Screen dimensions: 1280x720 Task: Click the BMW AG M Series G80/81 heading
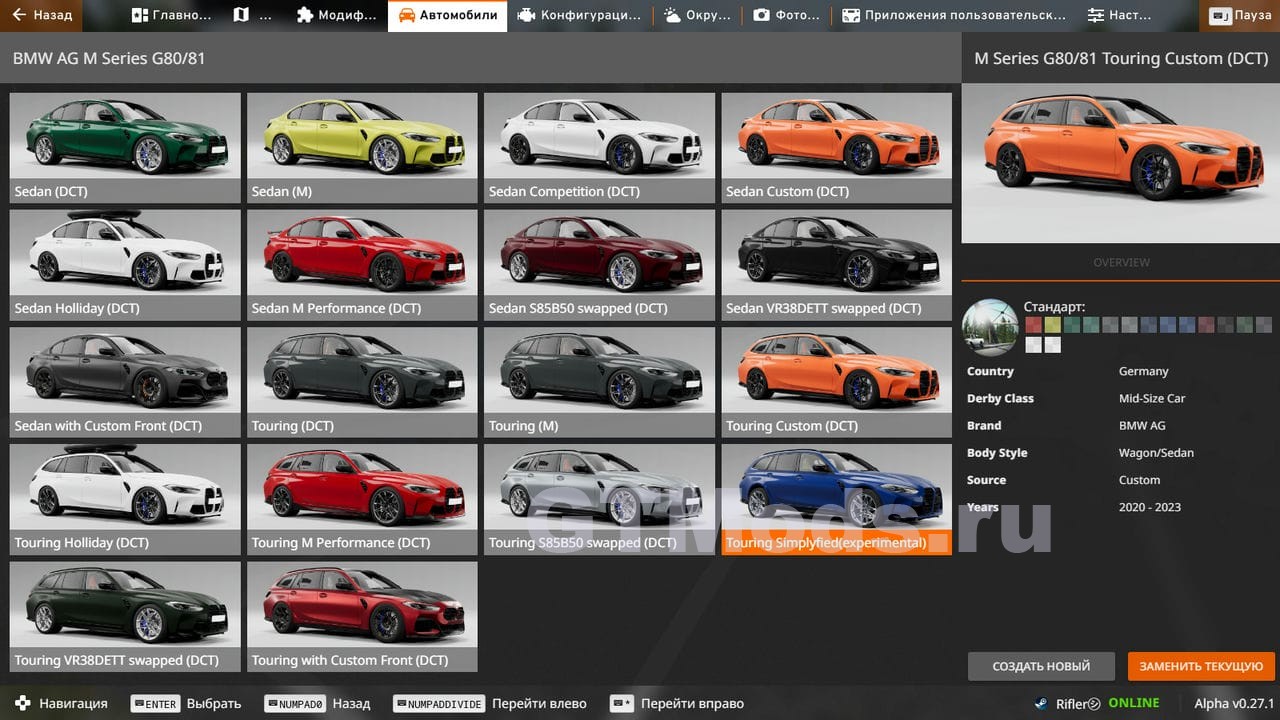pyautogui.click(x=109, y=59)
